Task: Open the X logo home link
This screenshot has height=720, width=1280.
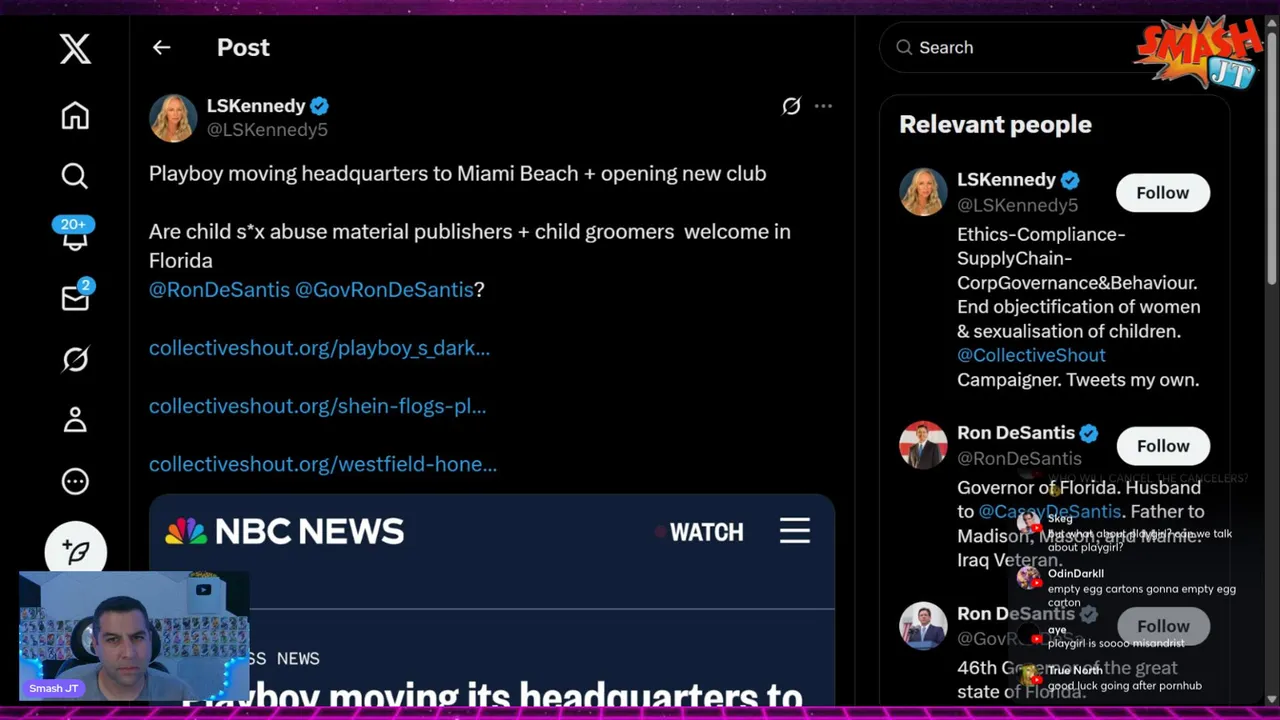Action: [75, 48]
